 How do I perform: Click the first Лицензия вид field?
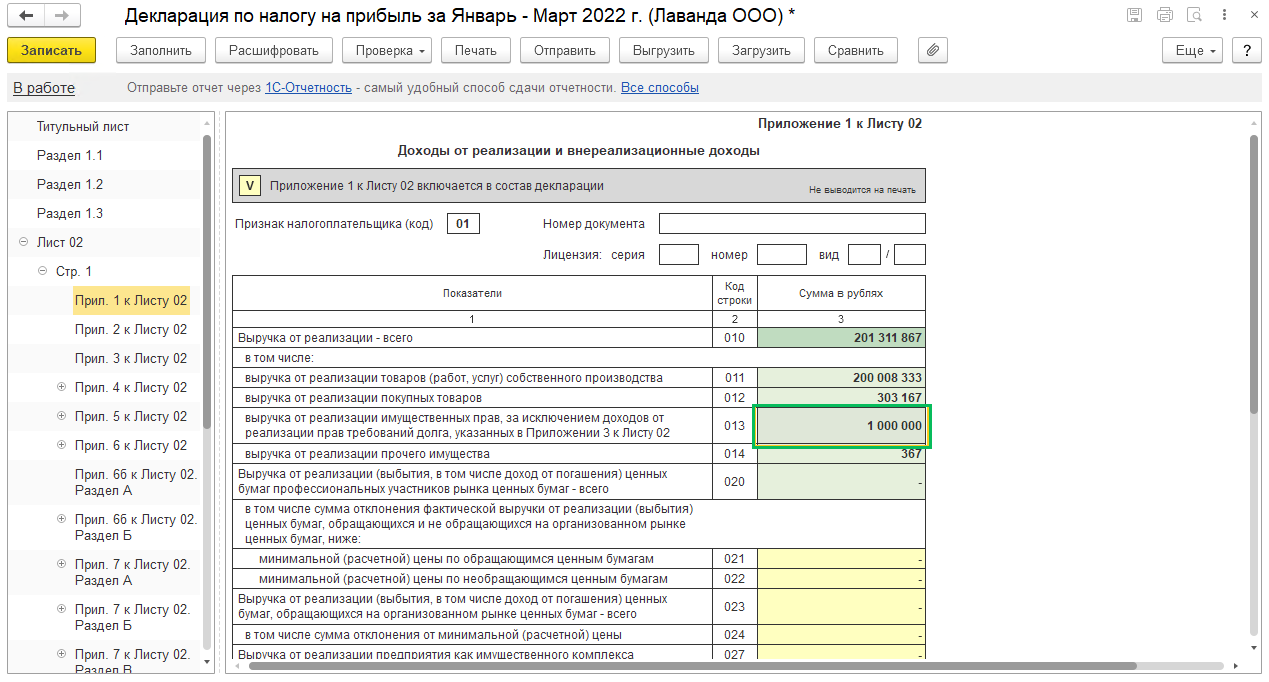point(864,255)
